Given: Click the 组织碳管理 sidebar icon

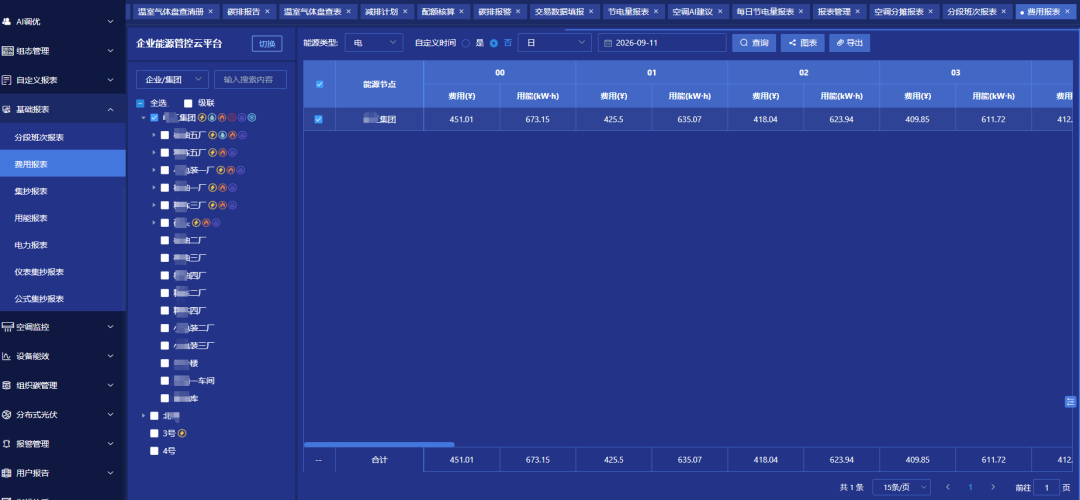Looking at the screenshot, I should (7, 385).
